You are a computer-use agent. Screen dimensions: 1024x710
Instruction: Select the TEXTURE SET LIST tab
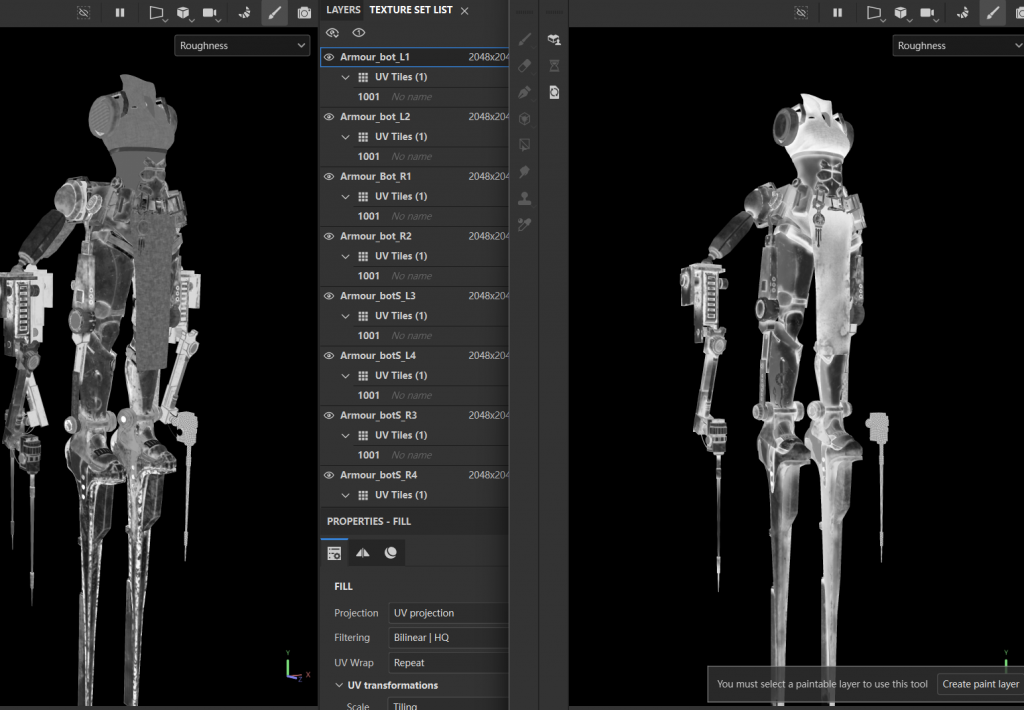[410, 10]
